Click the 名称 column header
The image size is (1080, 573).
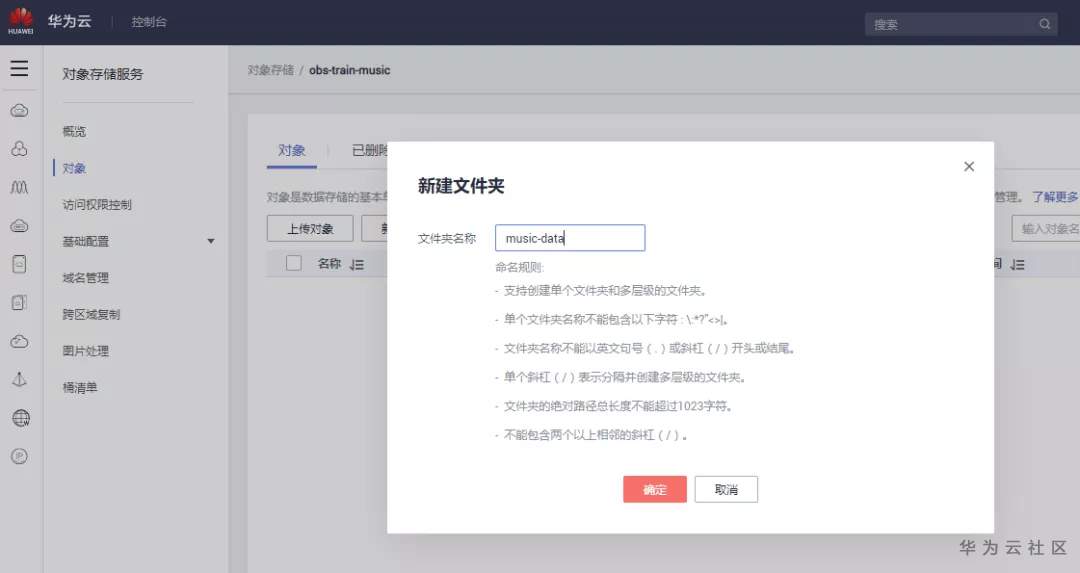[329, 264]
